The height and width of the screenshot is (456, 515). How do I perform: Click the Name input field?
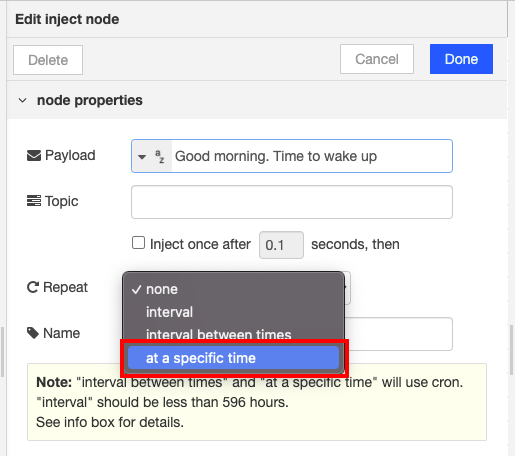coord(398,334)
